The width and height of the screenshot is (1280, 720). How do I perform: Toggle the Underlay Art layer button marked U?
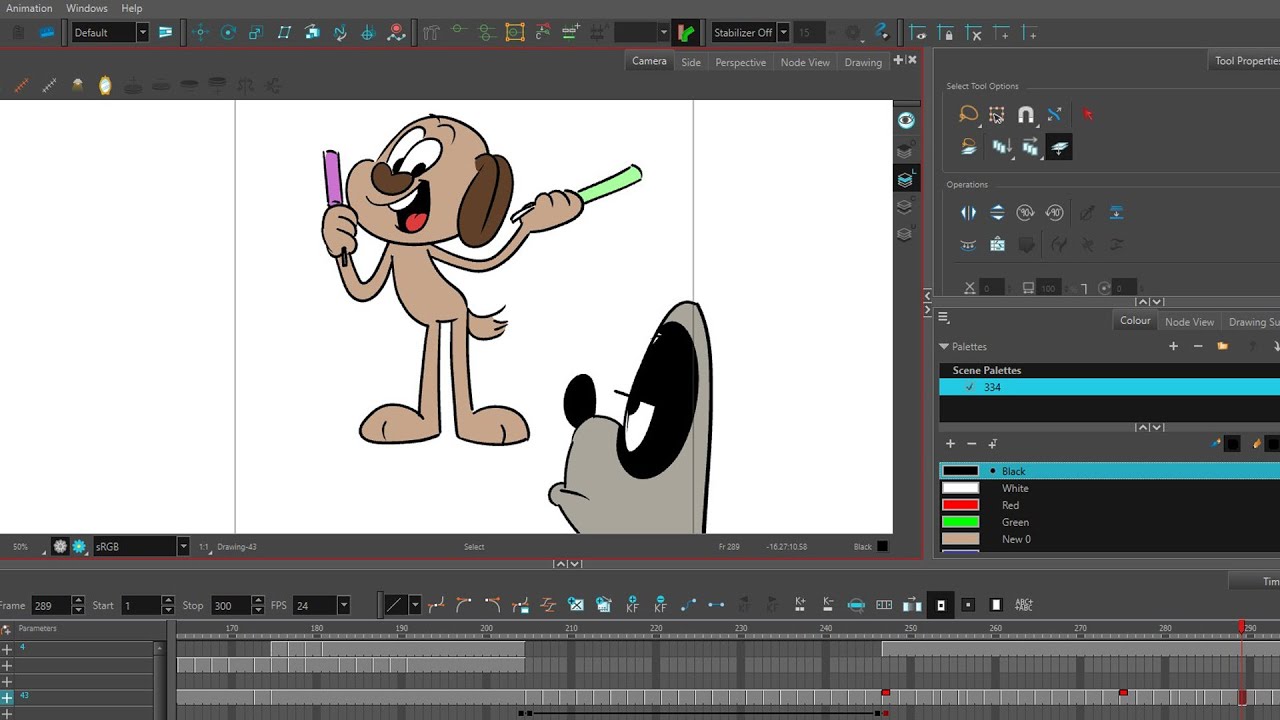[905, 234]
